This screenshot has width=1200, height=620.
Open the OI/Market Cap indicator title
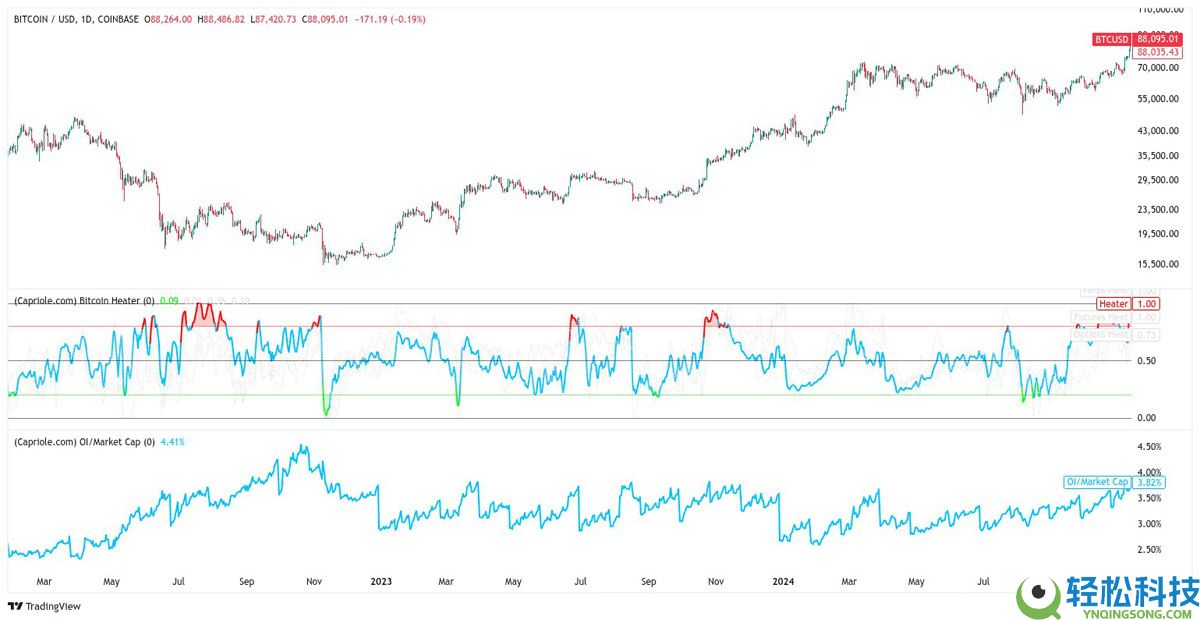tap(78, 441)
